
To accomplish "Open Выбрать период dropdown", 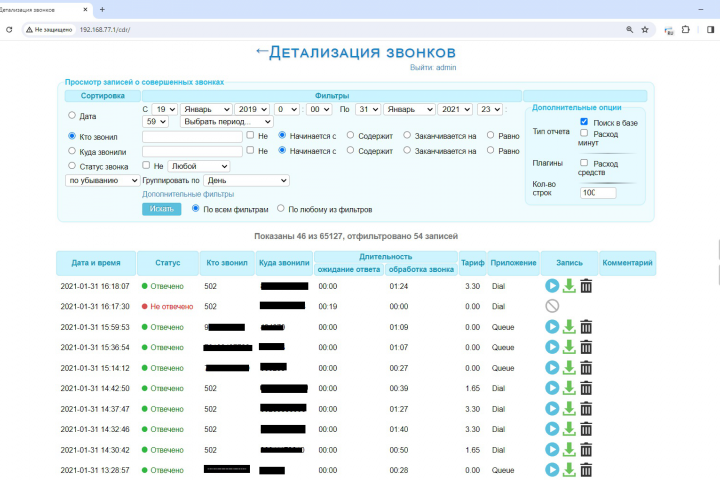I will (227, 122).
